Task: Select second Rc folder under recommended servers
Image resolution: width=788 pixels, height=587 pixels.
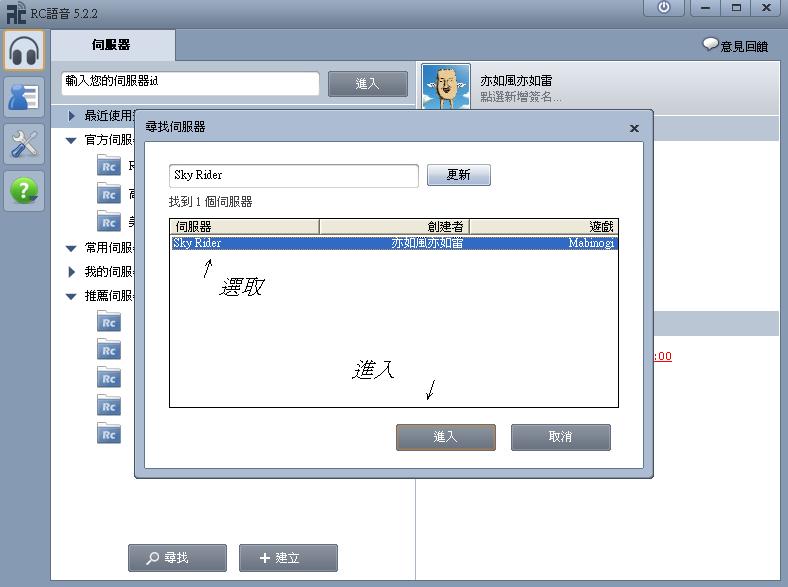Action: pos(109,350)
